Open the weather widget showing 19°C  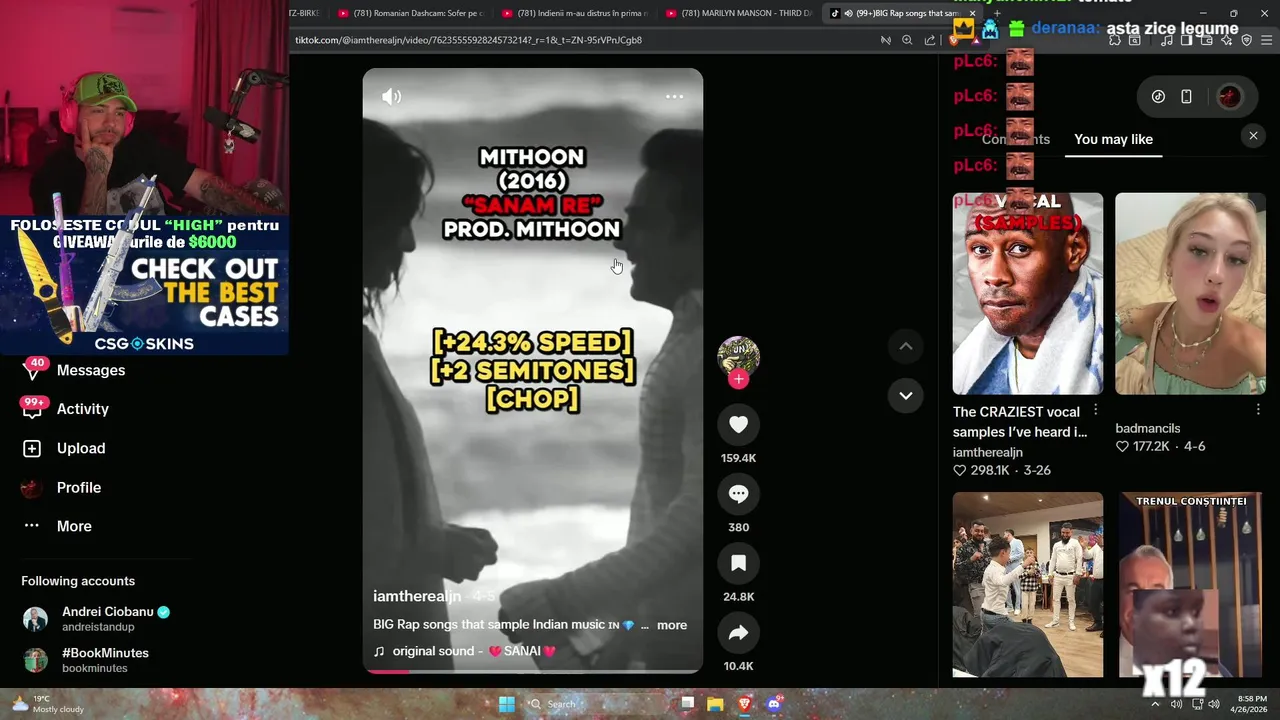[47, 704]
